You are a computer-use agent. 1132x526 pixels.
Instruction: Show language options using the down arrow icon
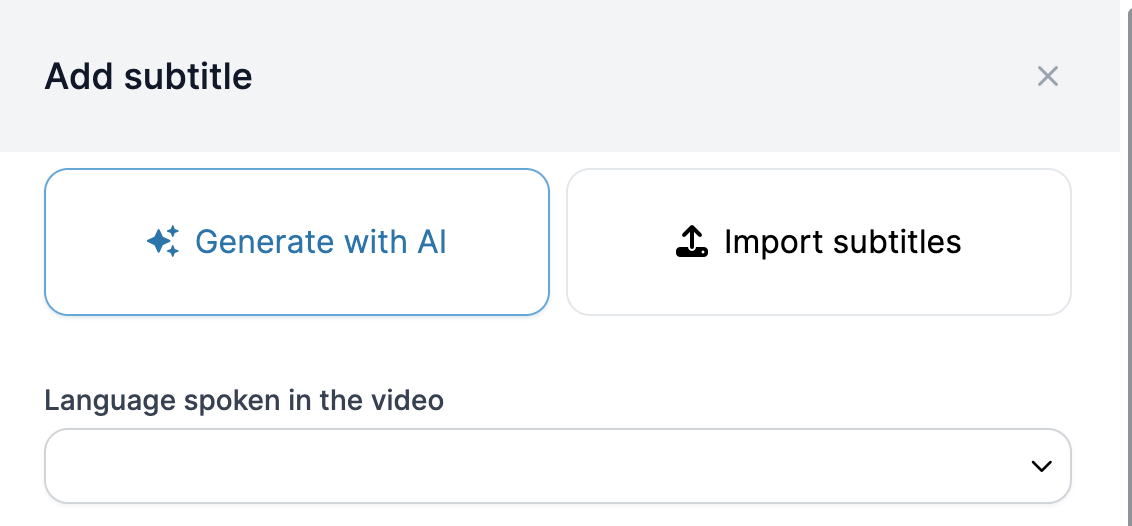[x=1041, y=466]
